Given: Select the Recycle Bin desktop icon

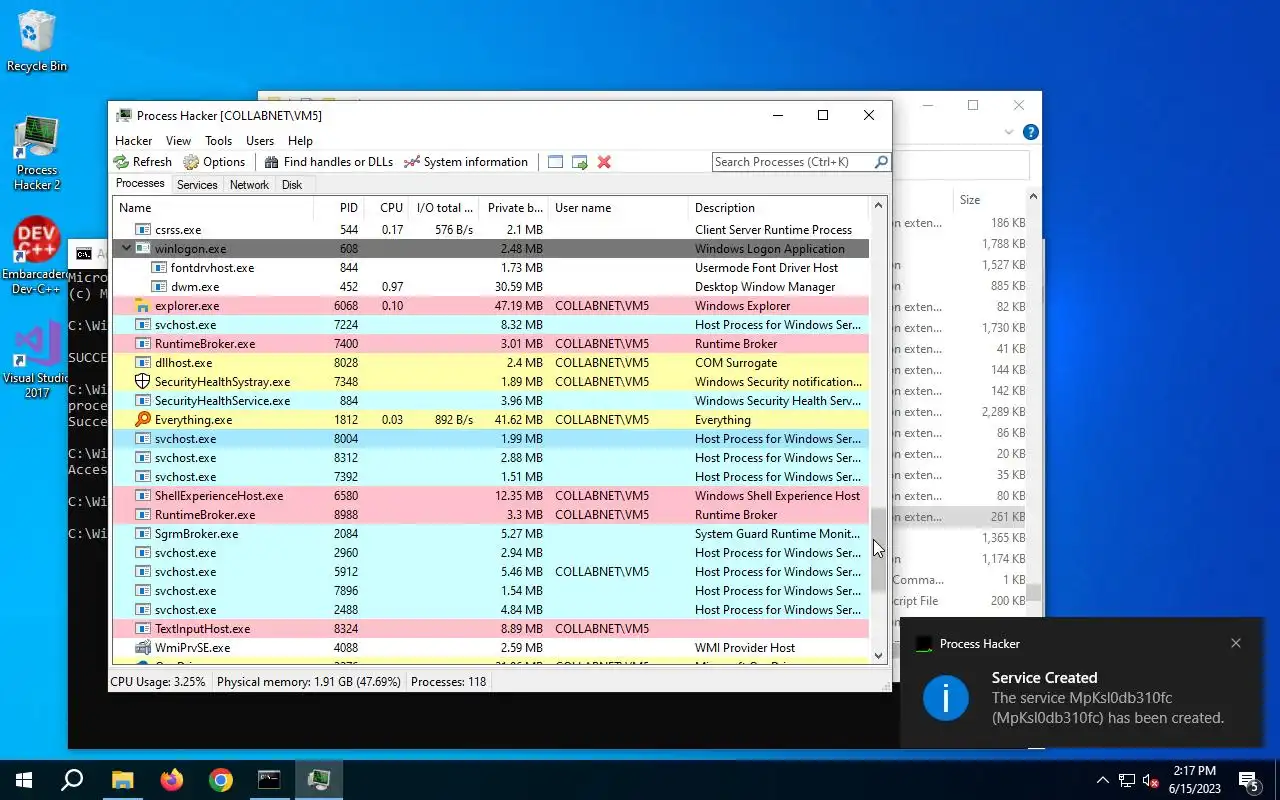Looking at the screenshot, I should click(37, 42).
